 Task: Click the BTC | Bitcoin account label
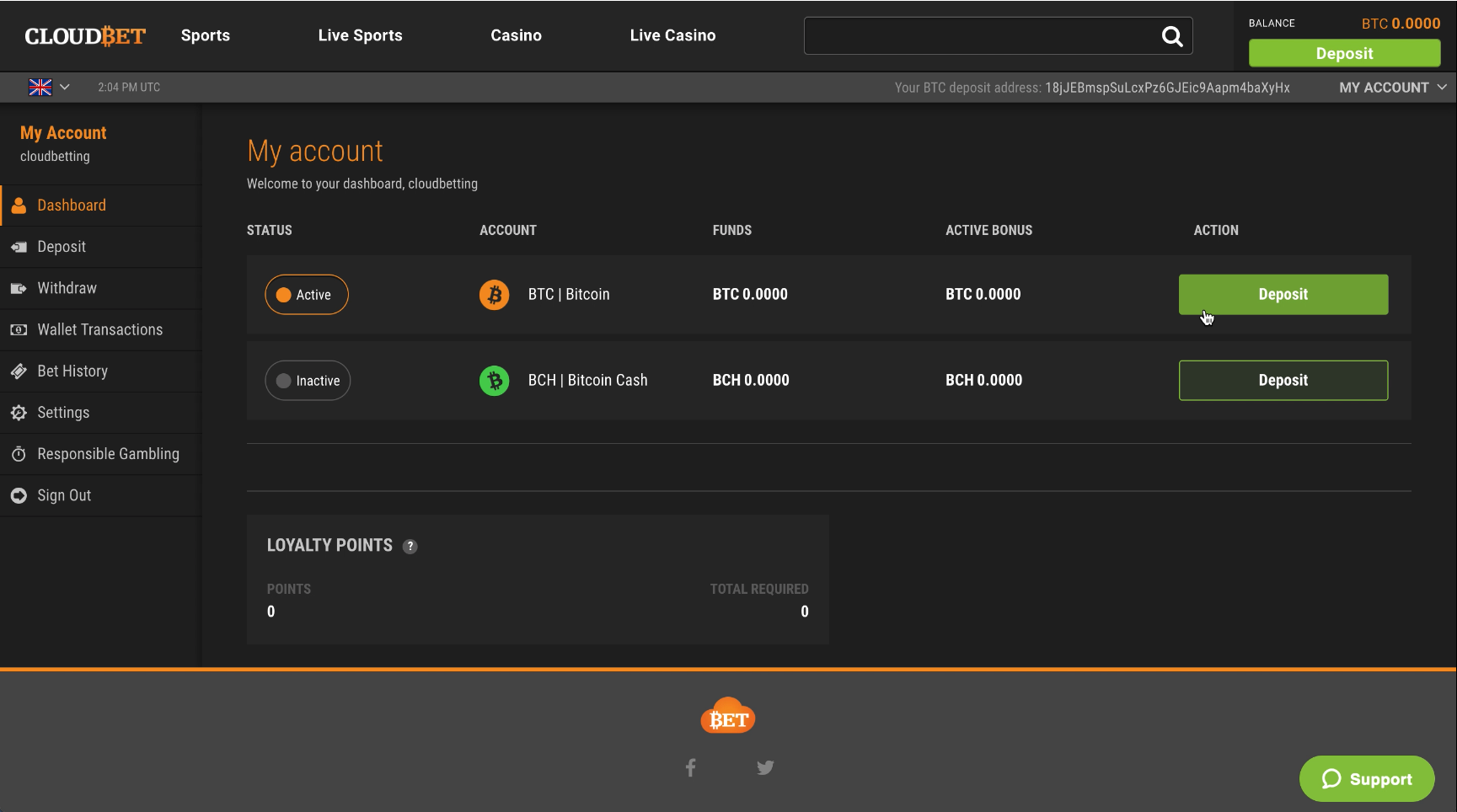(569, 295)
